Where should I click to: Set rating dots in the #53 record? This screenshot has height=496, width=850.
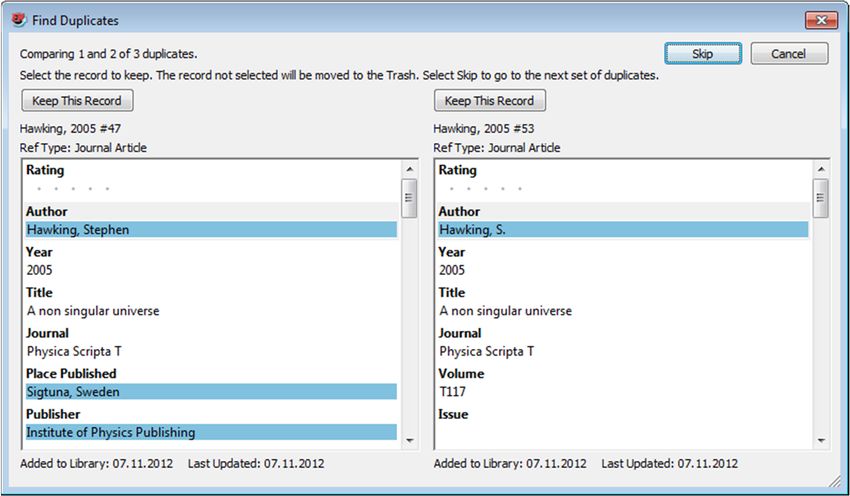pyautogui.click(x=486, y=189)
